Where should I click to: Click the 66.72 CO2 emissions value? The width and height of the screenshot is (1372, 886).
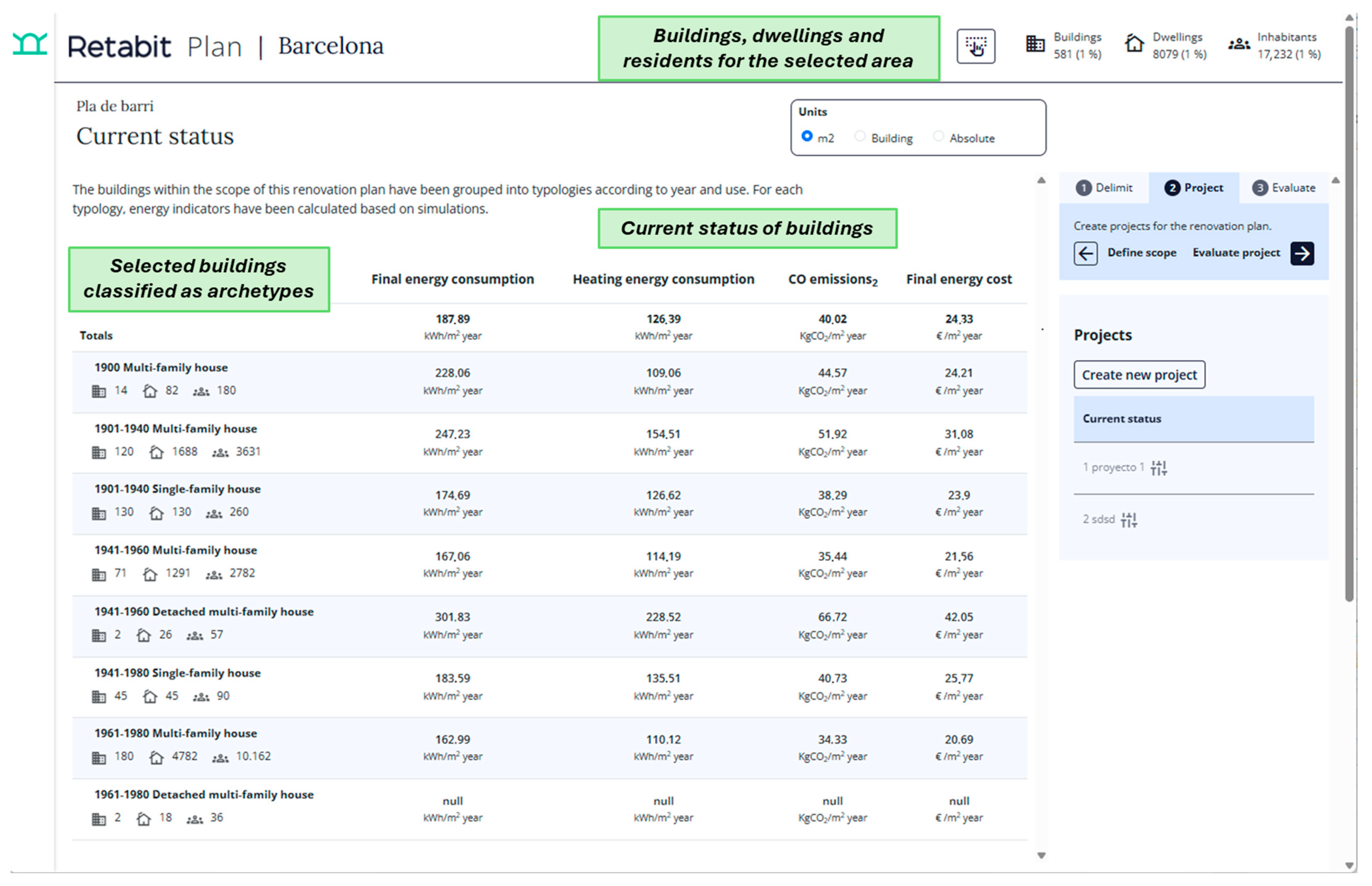pos(832,617)
